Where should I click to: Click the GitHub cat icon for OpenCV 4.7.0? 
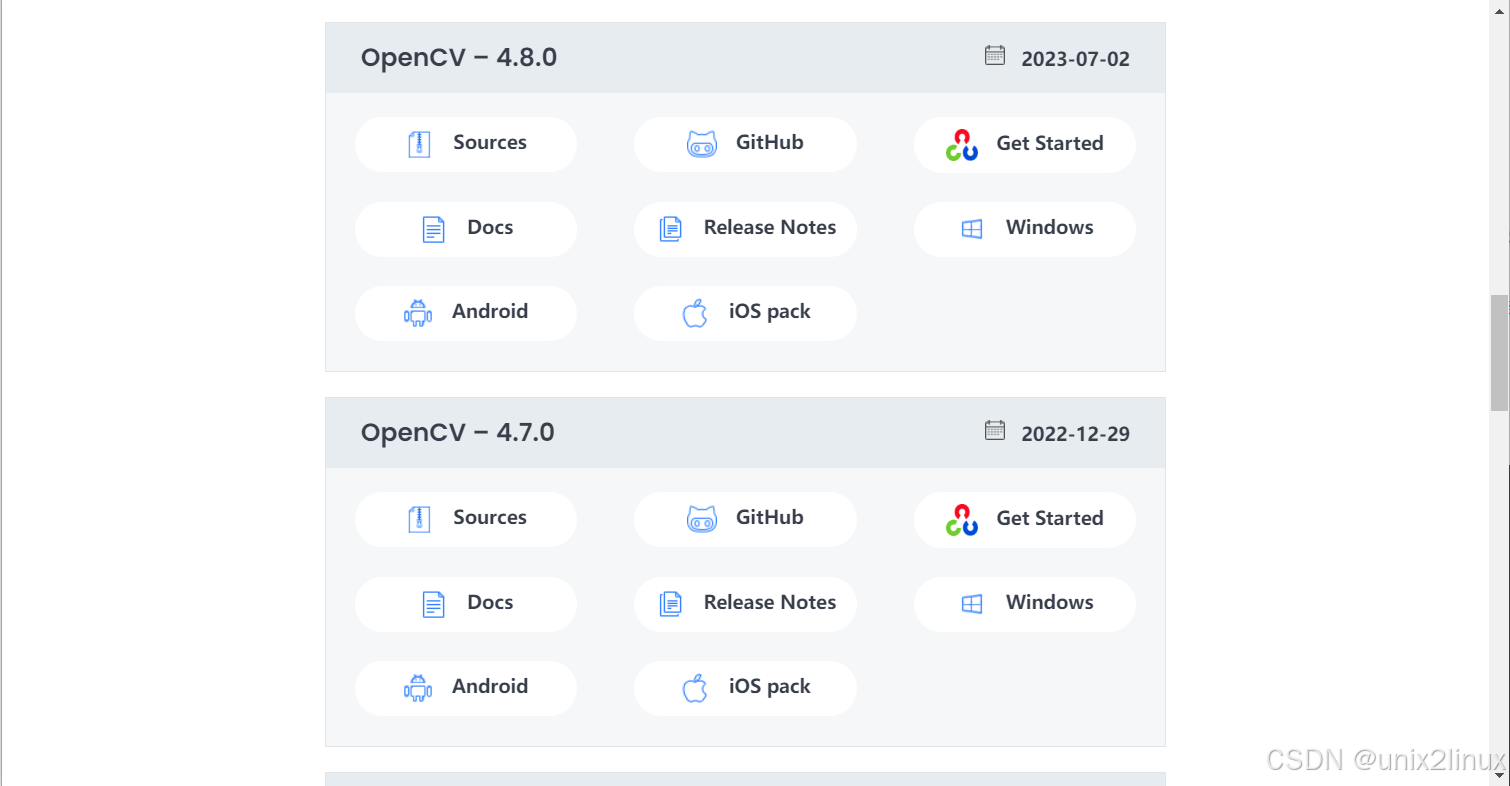pyautogui.click(x=702, y=519)
